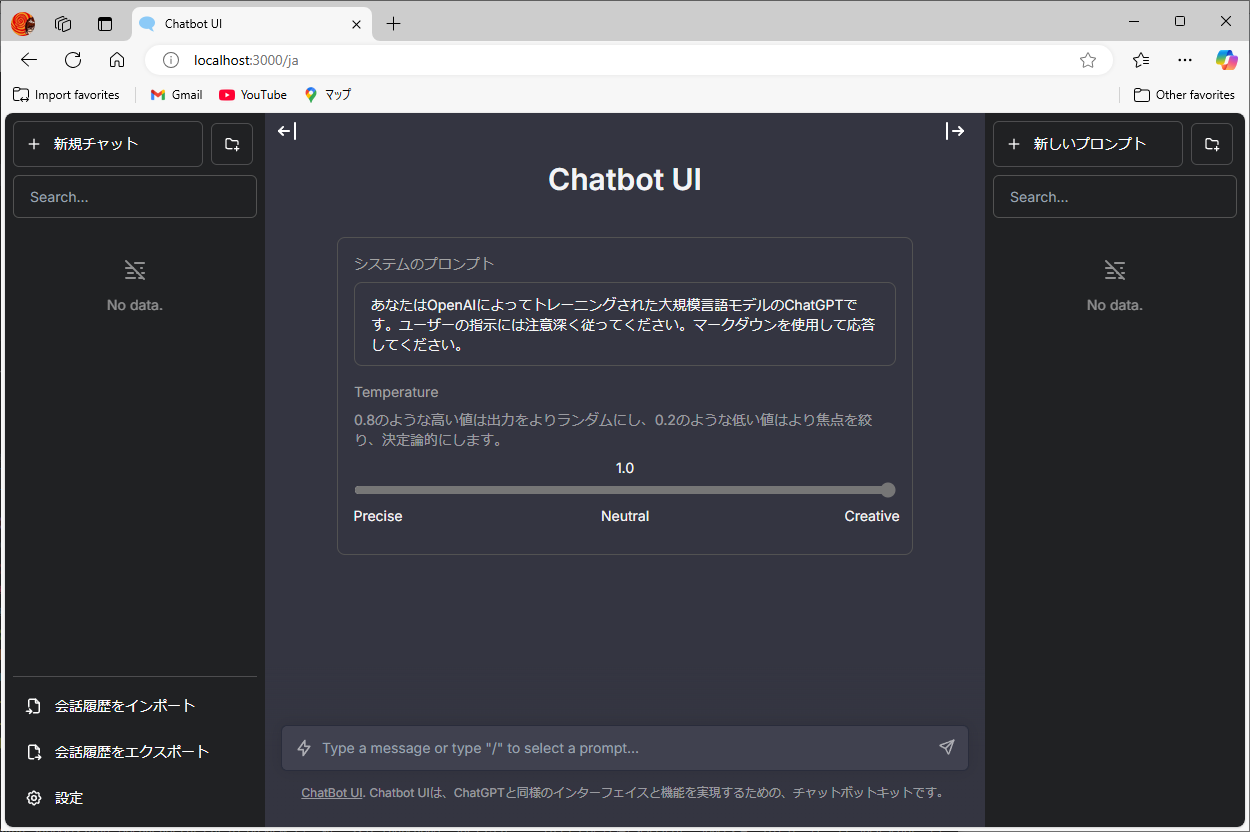Edit the システムのプロンプト text area
Viewport: 1250px width, 832px height.
625,324
